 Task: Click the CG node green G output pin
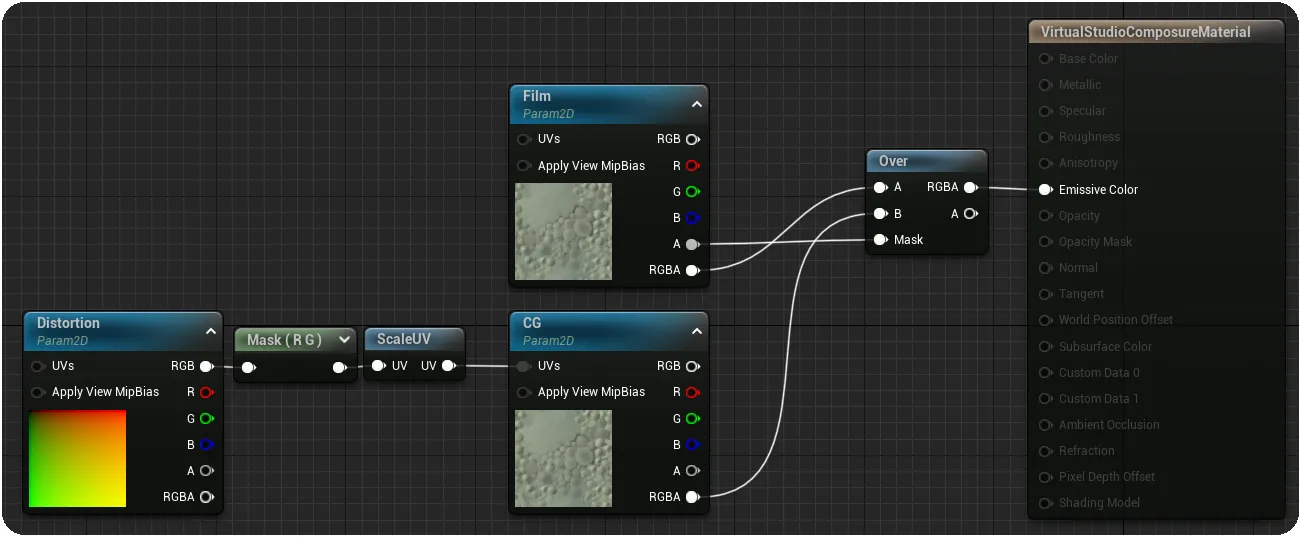[692, 418]
